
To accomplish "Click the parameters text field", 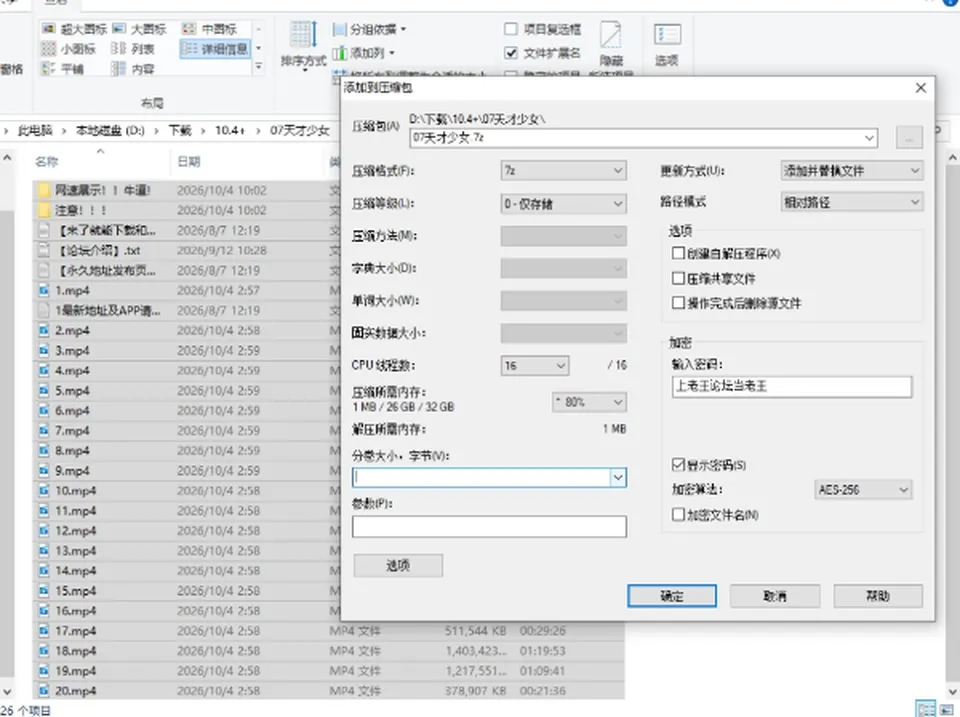I will (489, 527).
